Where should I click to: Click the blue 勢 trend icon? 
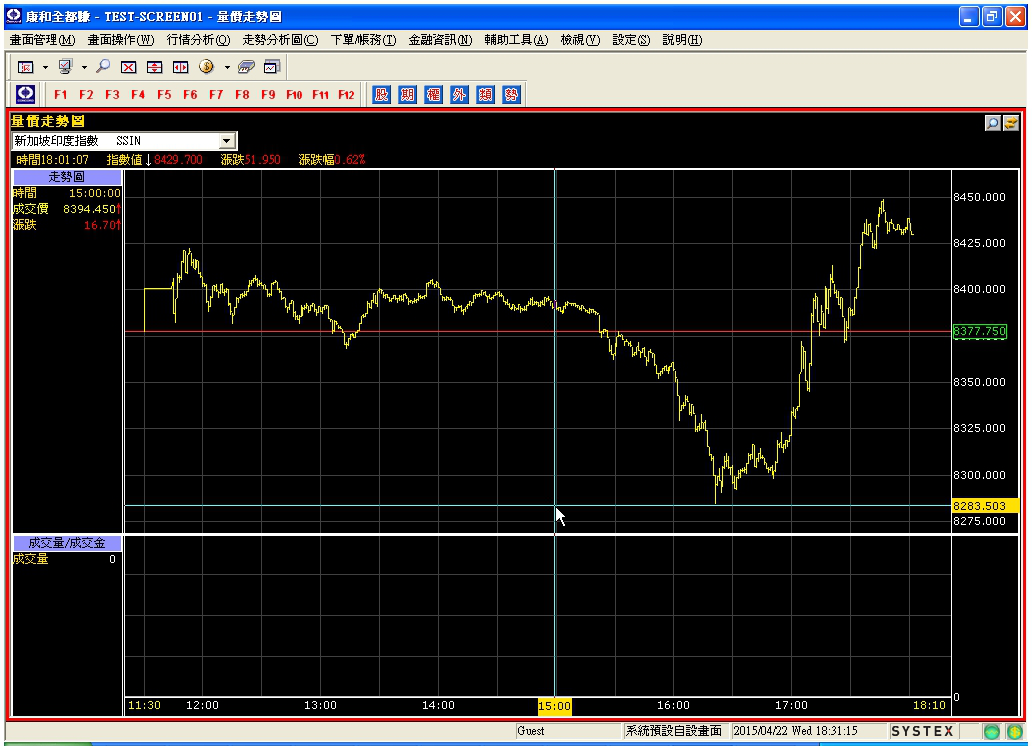tap(511, 95)
